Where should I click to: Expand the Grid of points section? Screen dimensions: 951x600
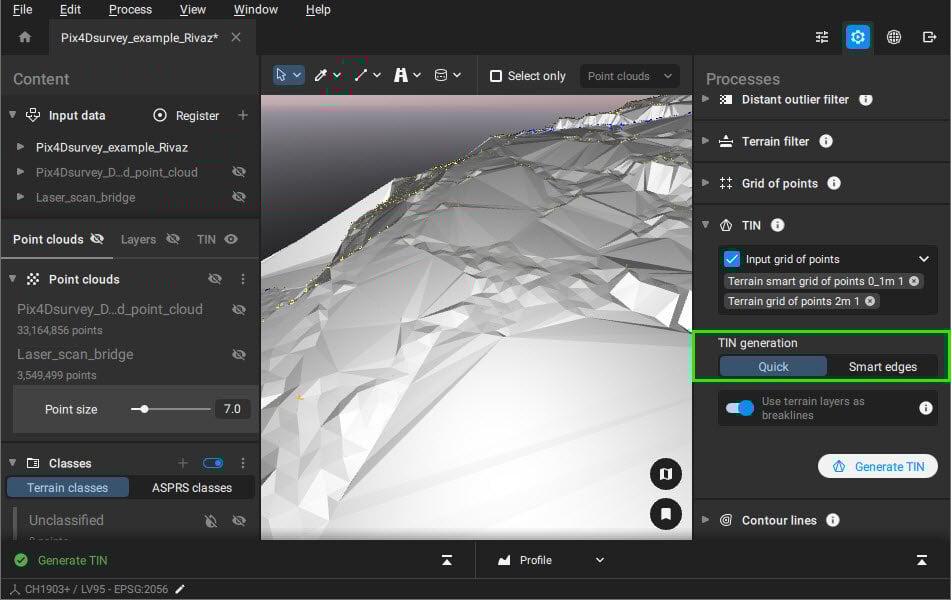pyautogui.click(x=707, y=183)
